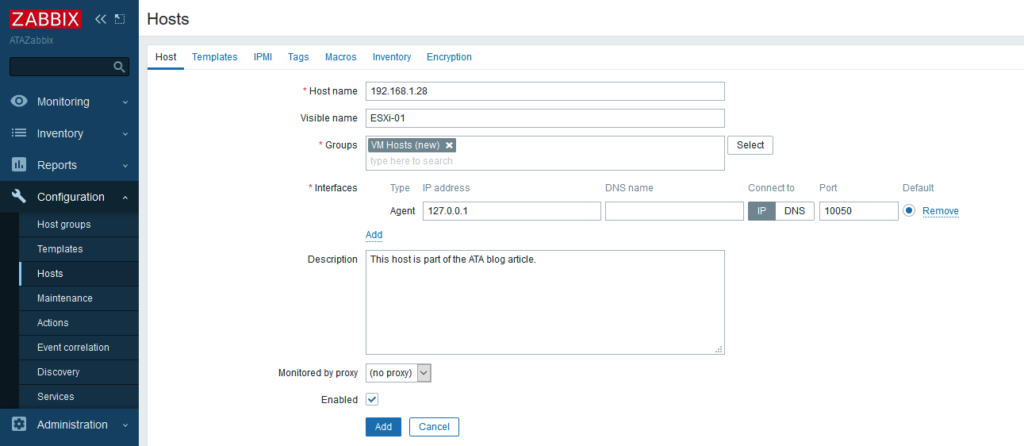Remove VM Hosts (new) group tag
1024x446 pixels.
[x=449, y=146]
